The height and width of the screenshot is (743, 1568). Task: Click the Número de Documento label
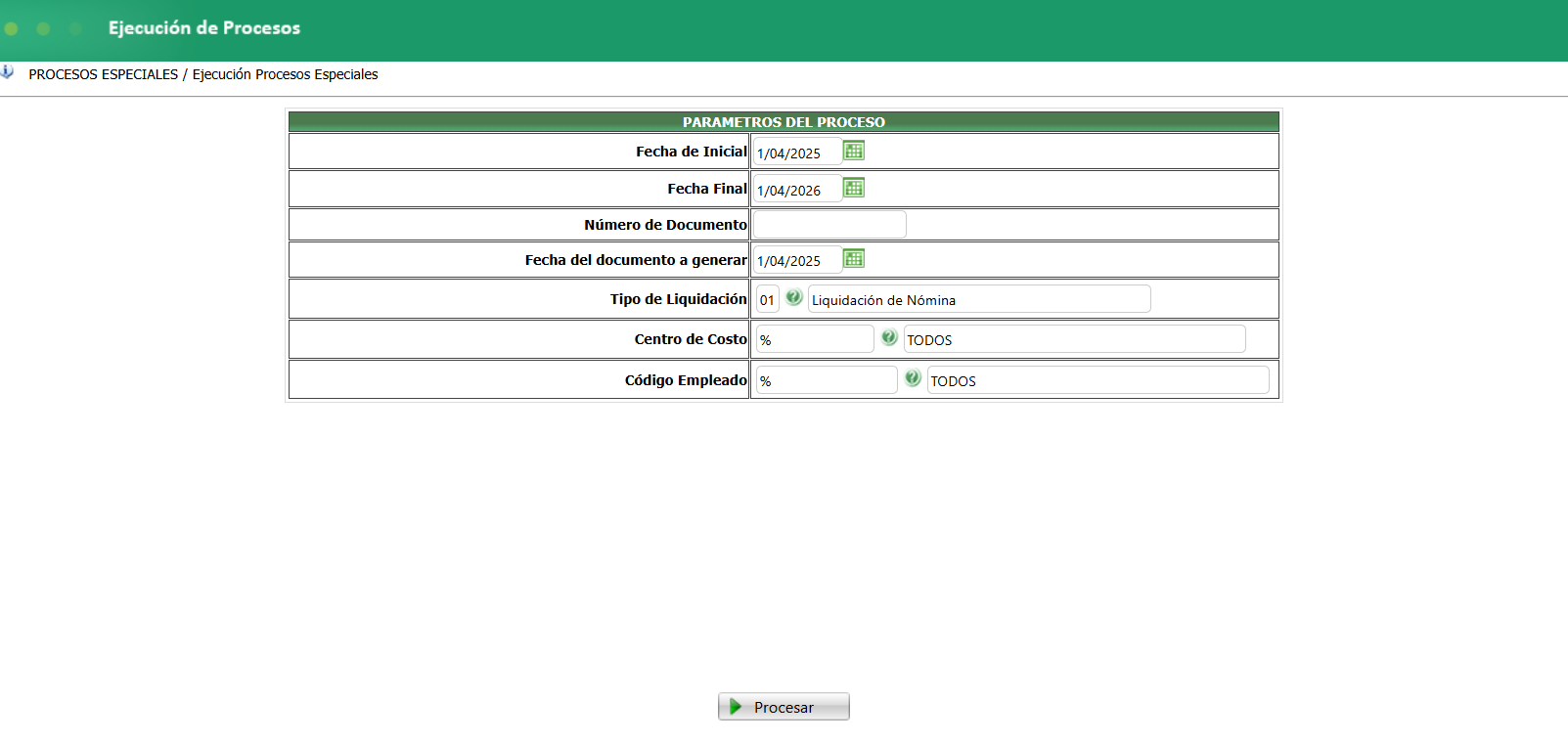pos(665,225)
